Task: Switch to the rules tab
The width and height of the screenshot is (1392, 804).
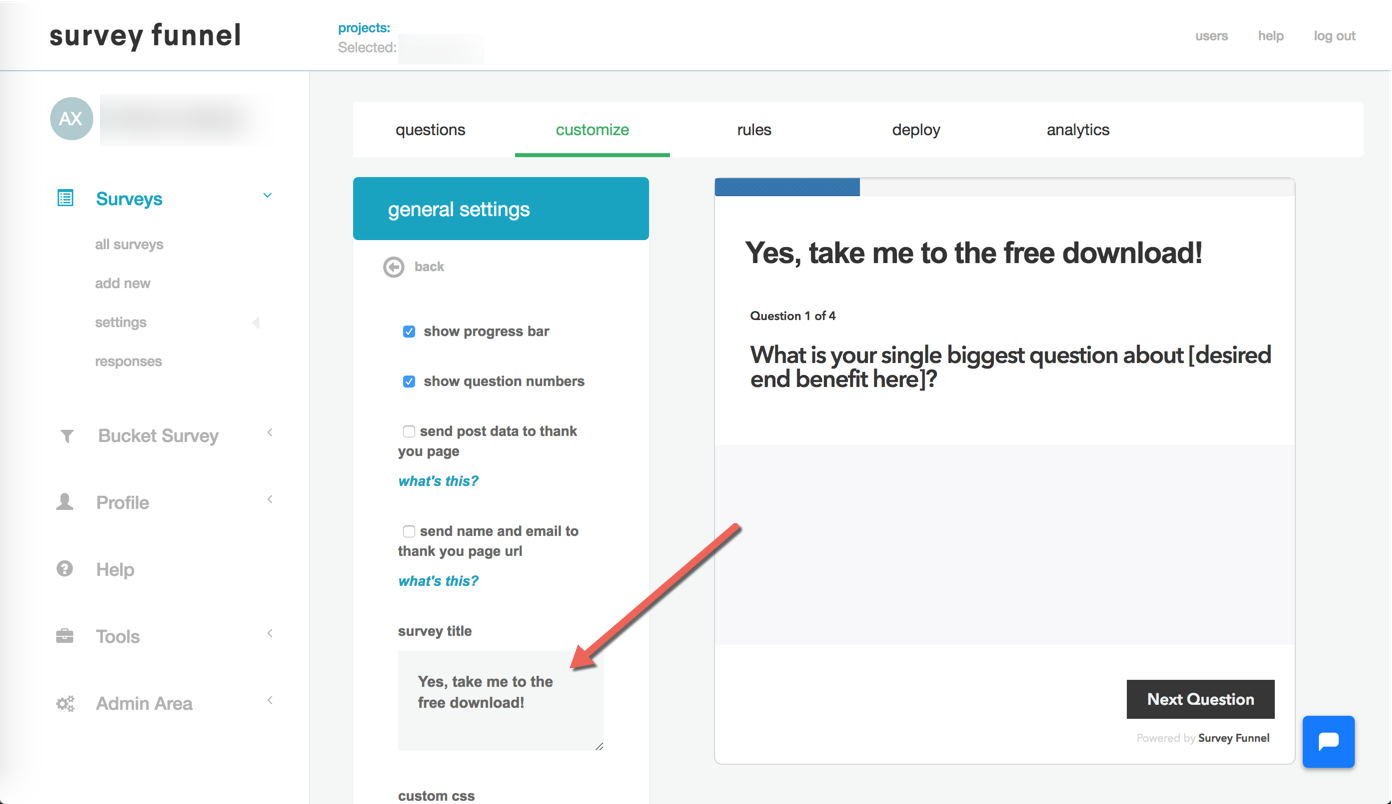Action: point(754,130)
